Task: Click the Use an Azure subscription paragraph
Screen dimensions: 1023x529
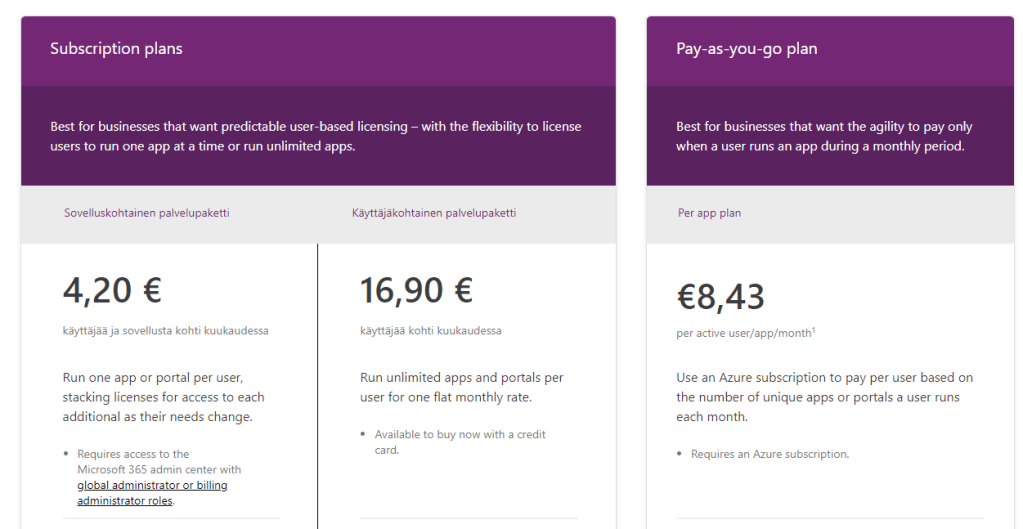Action: [824, 397]
